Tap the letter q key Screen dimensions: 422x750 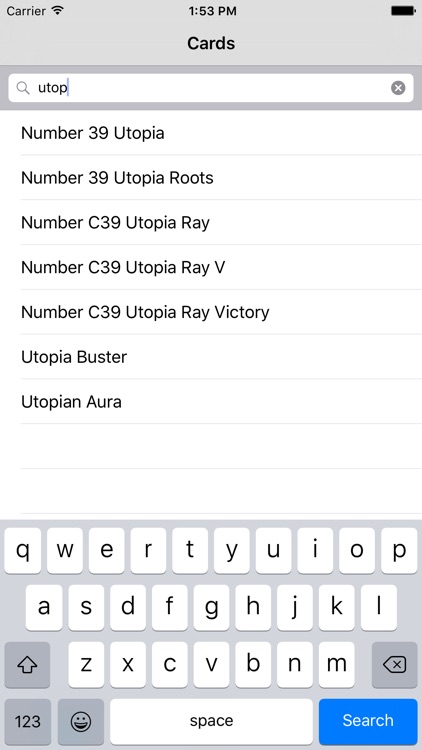(x=22, y=551)
